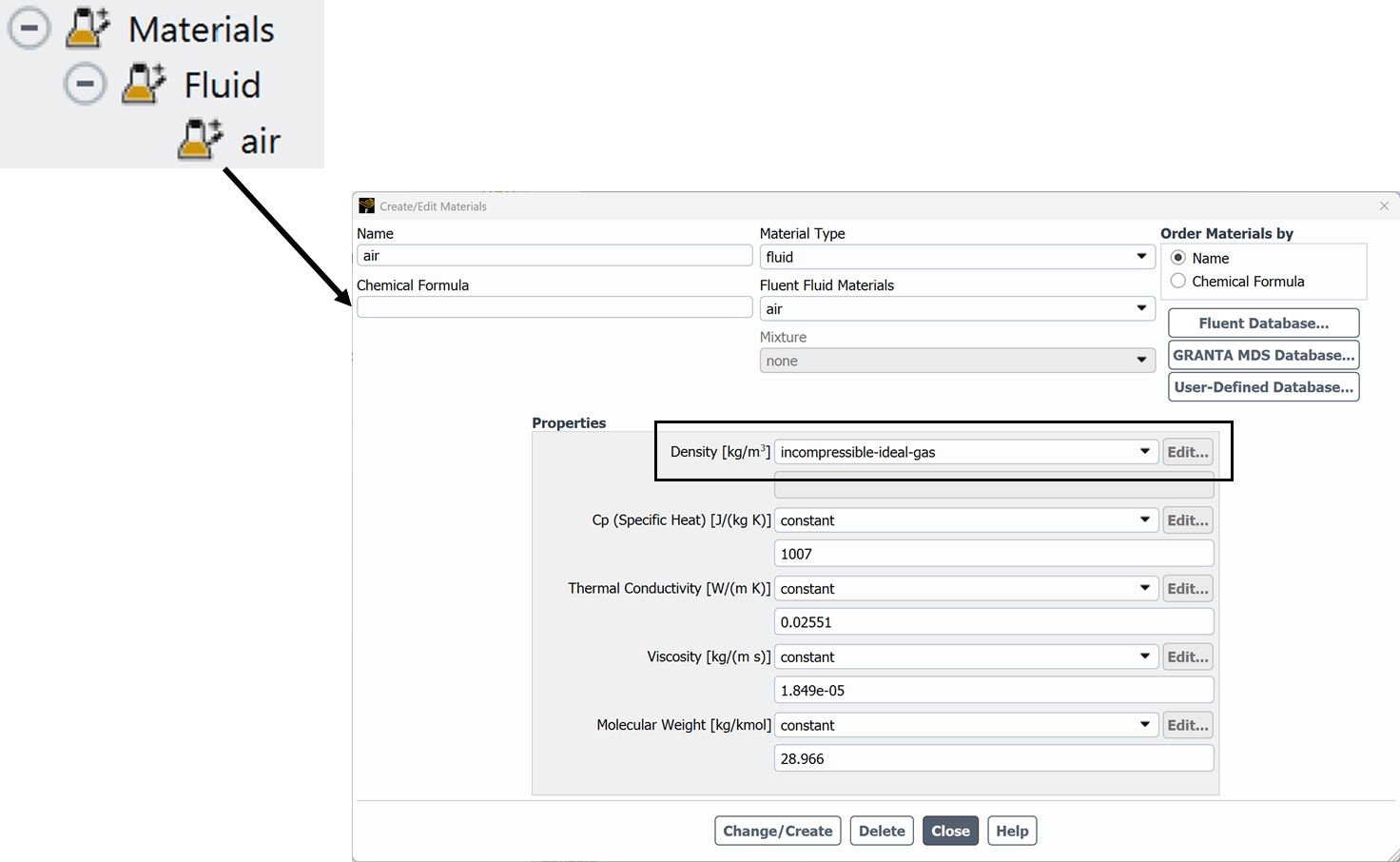This screenshot has width=1400, height=862.
Task: Click the viscosity value 1.849e-05
Action: point(994,691)
